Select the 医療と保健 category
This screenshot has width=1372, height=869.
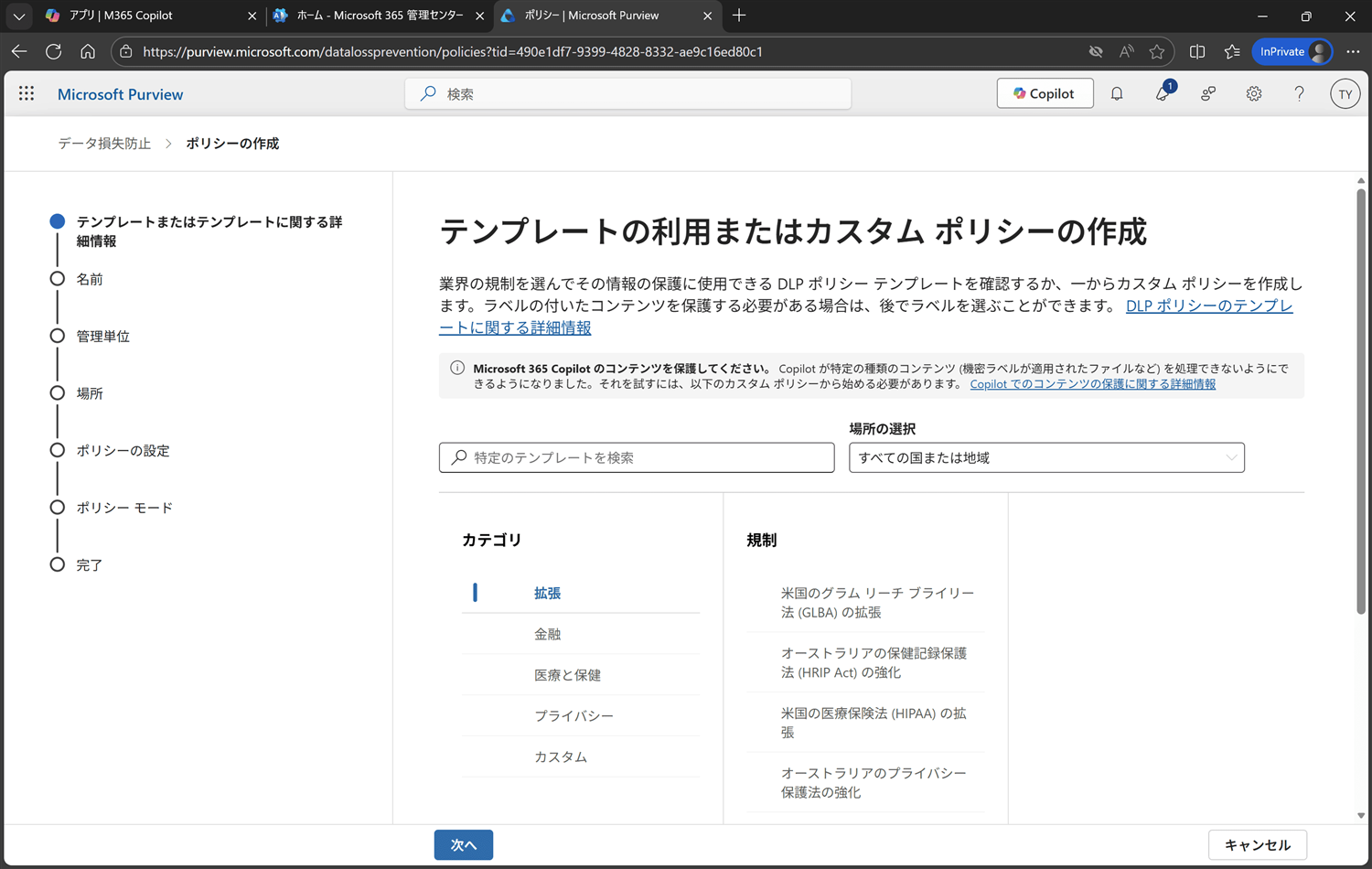pyautogui.click(x=581, y=675)
